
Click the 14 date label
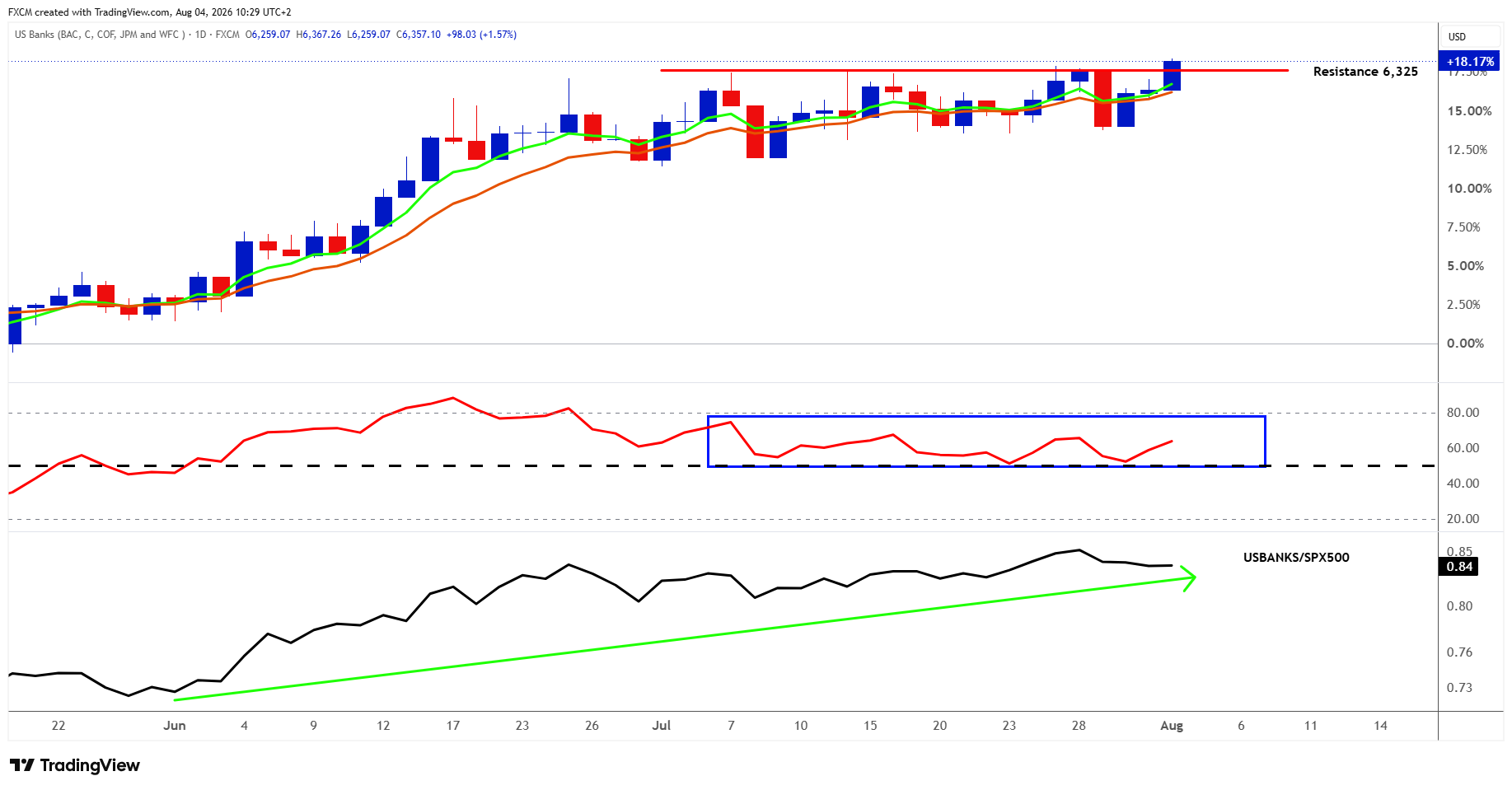1380,726
